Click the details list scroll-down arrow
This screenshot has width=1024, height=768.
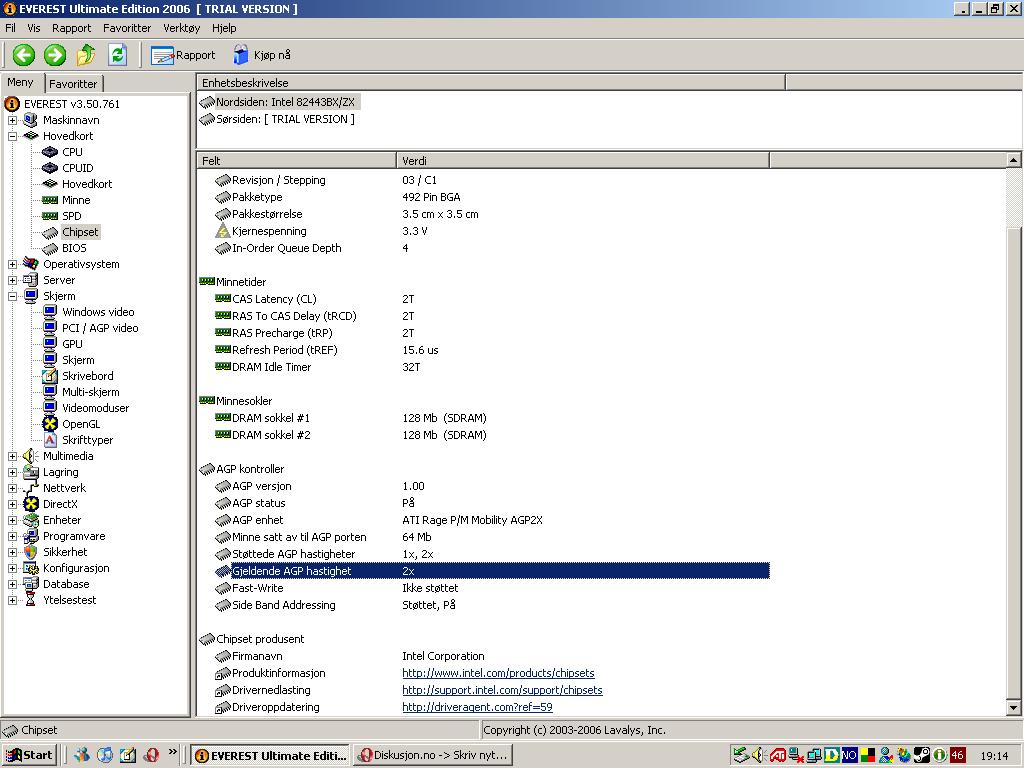coord(1013,707)
